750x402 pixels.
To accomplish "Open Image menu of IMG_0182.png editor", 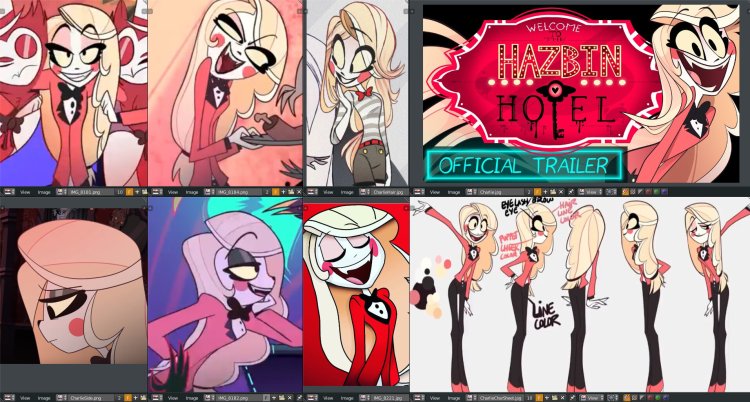I will click(x=192, y=397).
